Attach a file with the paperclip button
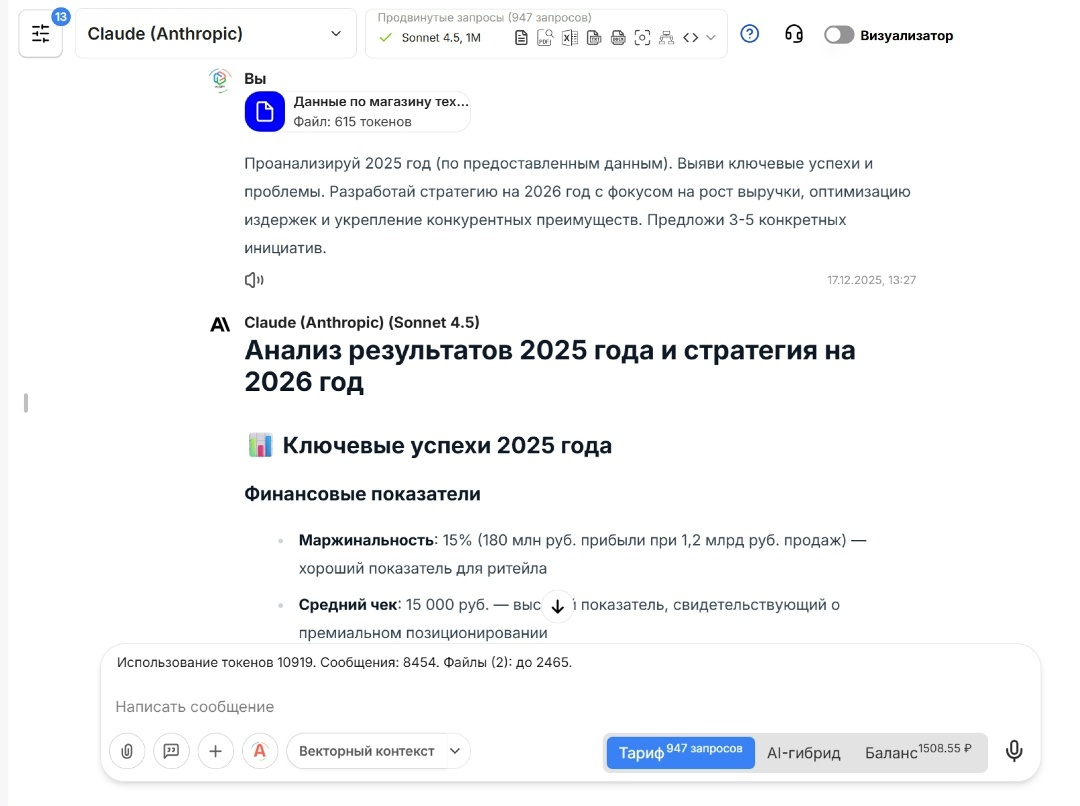1080x806 pixels. pyautogui.click(x=127, y=751)
